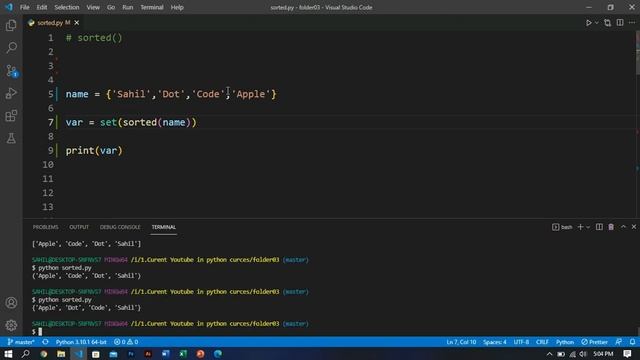The width and height of the screenshot is (640, 360).
Task: Click Ln 7, Col 10 position indicator
Action: 461,342
